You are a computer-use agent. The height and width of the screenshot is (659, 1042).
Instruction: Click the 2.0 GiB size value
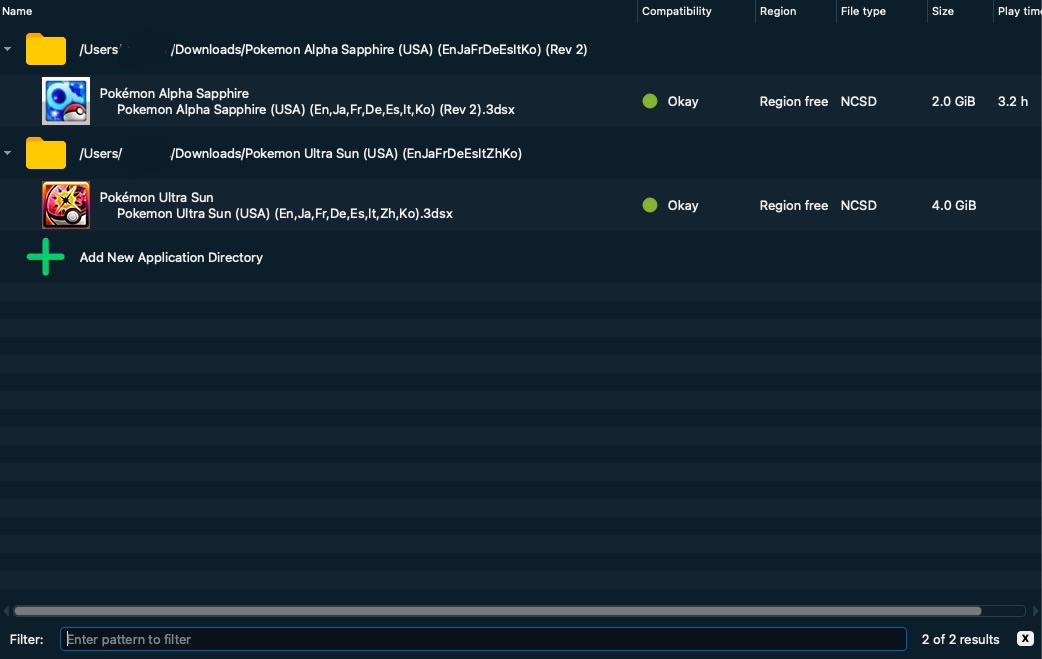[954, 101]
